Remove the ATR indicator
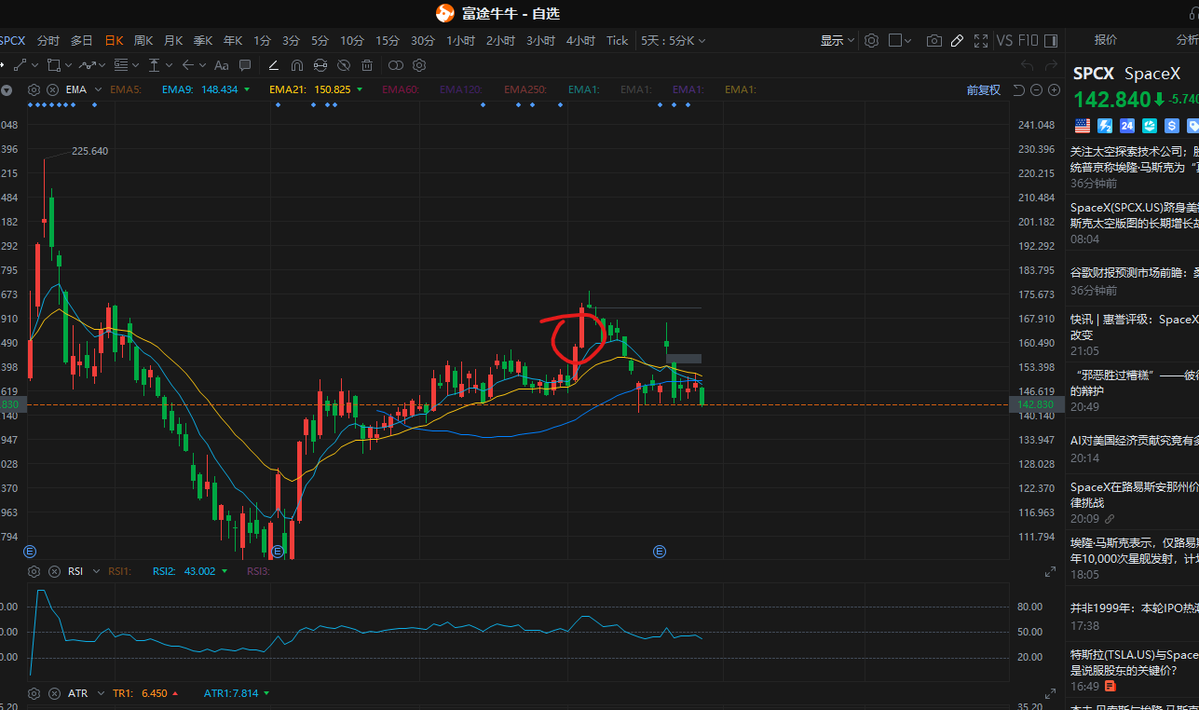Screen dimensions: 1199x710 click(x=54, y=693)
